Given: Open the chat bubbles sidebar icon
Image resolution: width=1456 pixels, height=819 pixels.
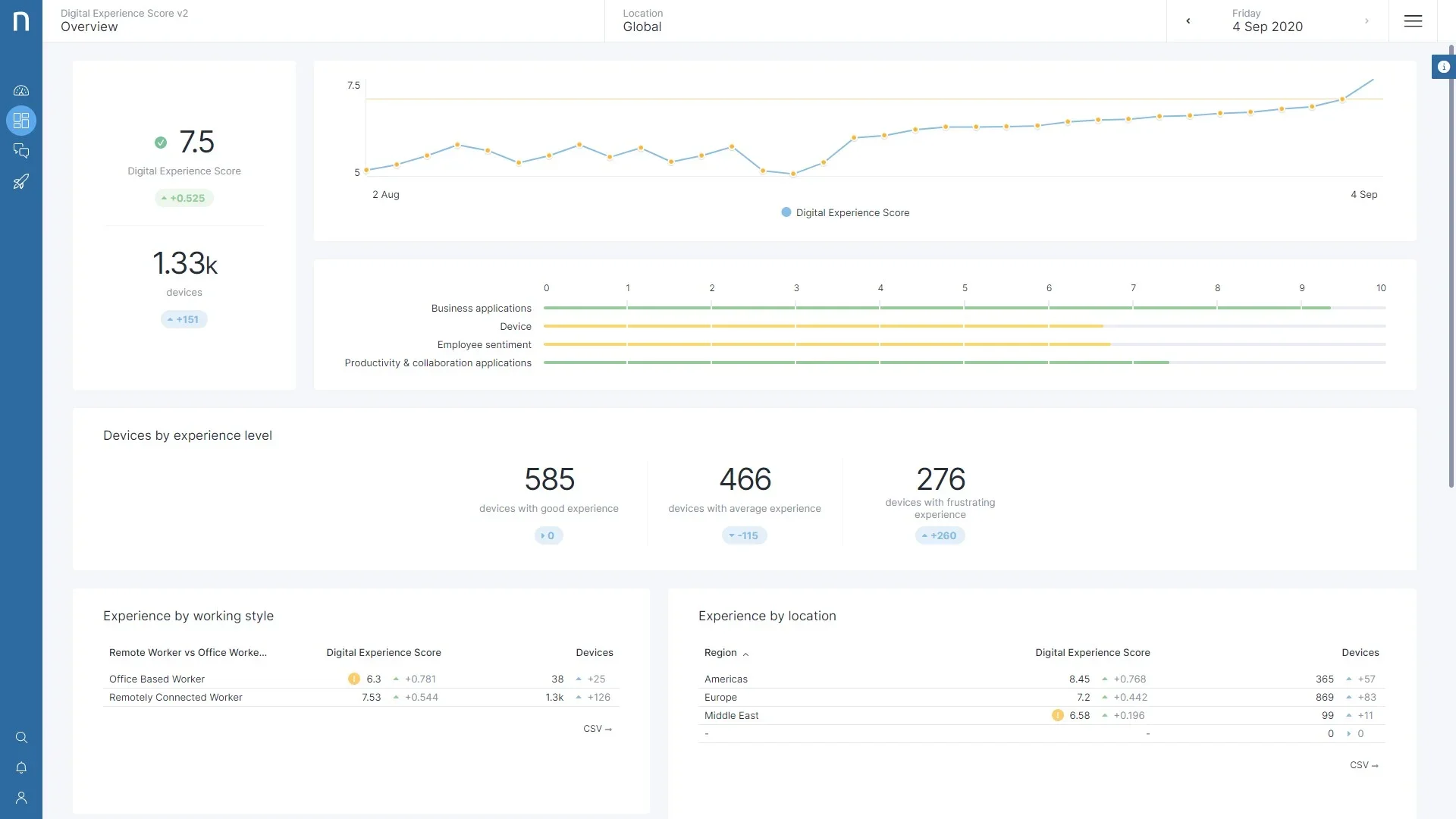Looking at the screenshot, I should click(21, 151).
